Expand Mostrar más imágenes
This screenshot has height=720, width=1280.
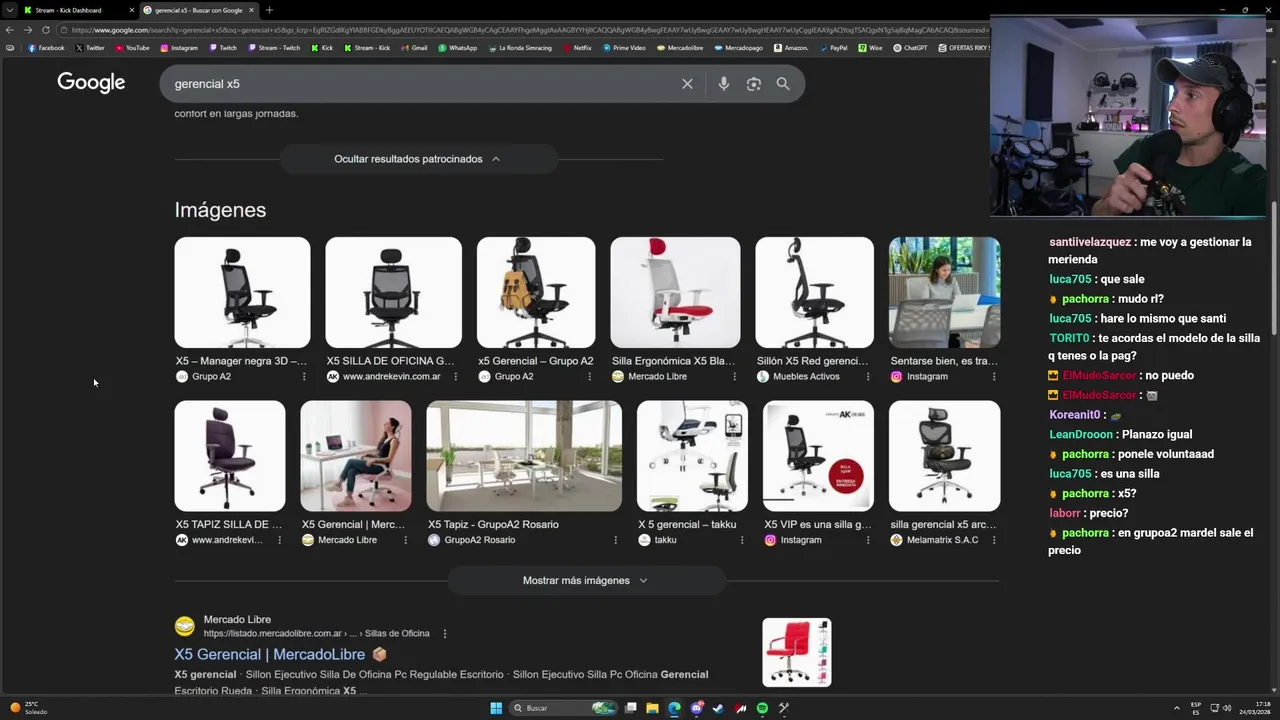(586, 580)
